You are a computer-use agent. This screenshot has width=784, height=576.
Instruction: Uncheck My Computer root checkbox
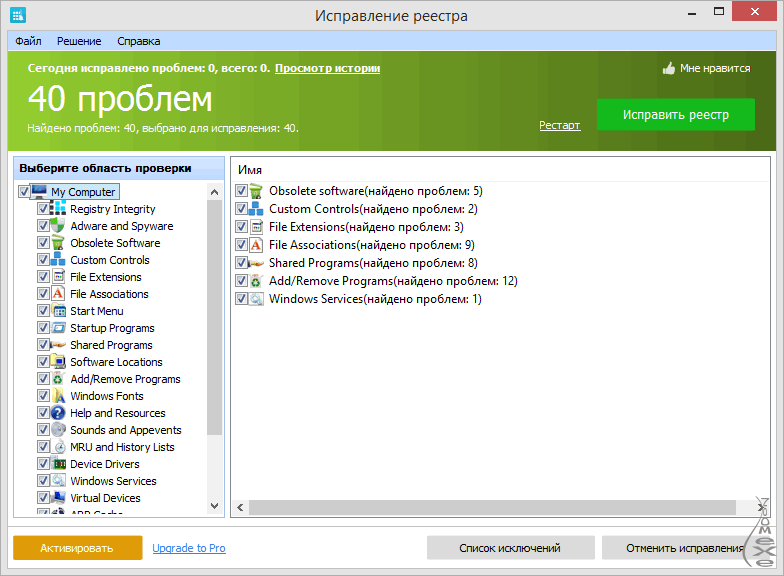(x=25, y=192)
